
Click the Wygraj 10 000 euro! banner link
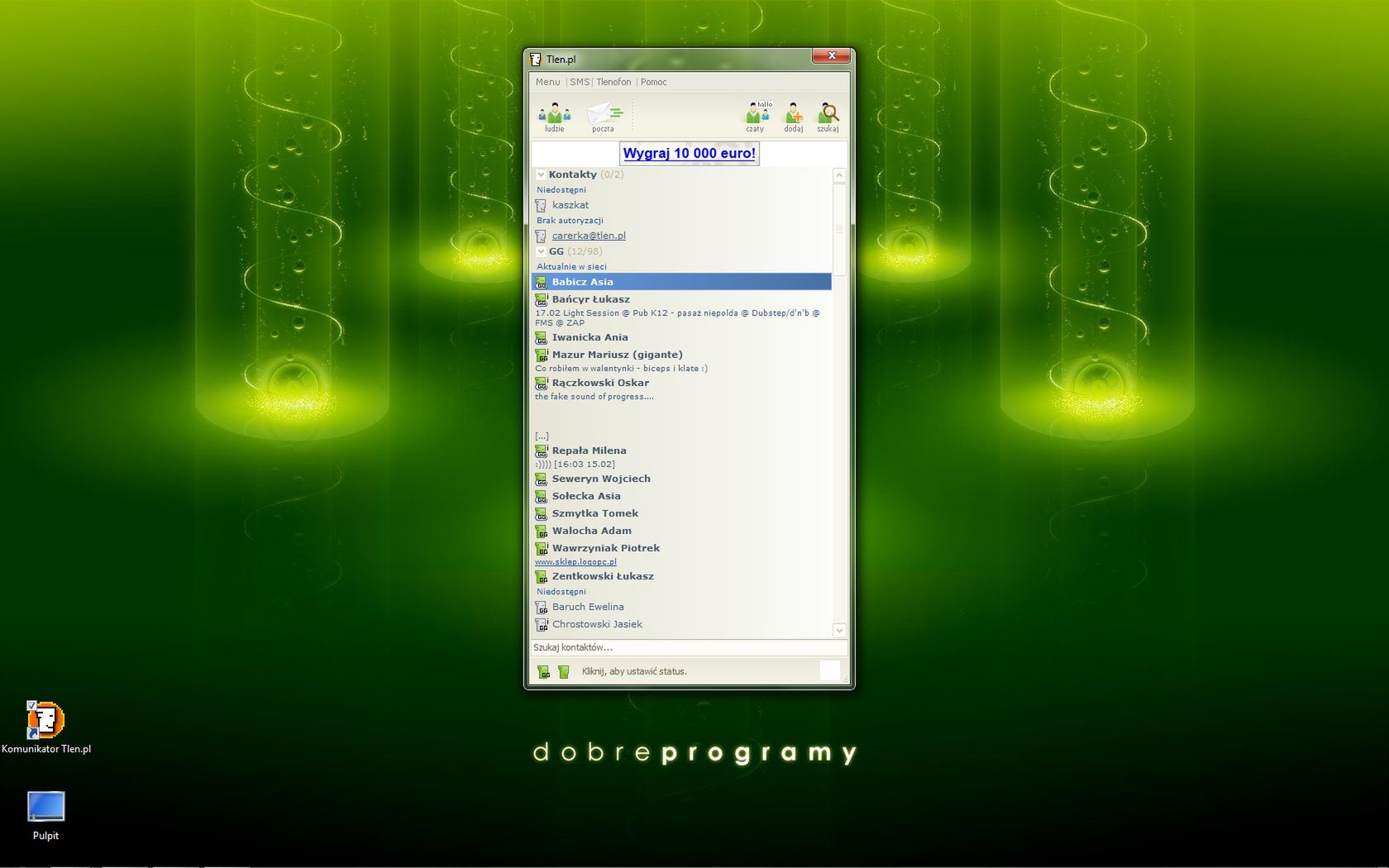pos(690,153)
